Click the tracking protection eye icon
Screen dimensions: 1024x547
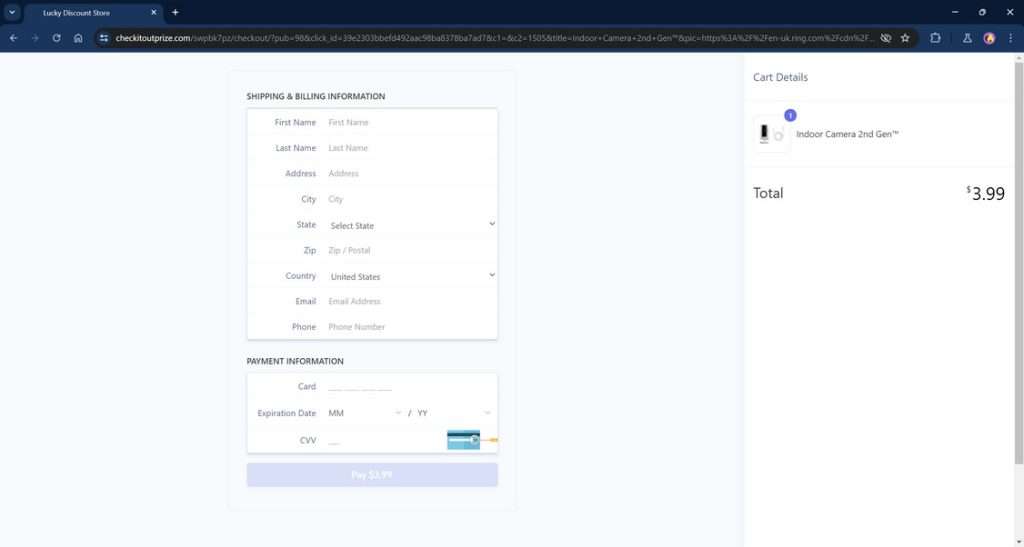pyautogui.click(x=886, y=38)
